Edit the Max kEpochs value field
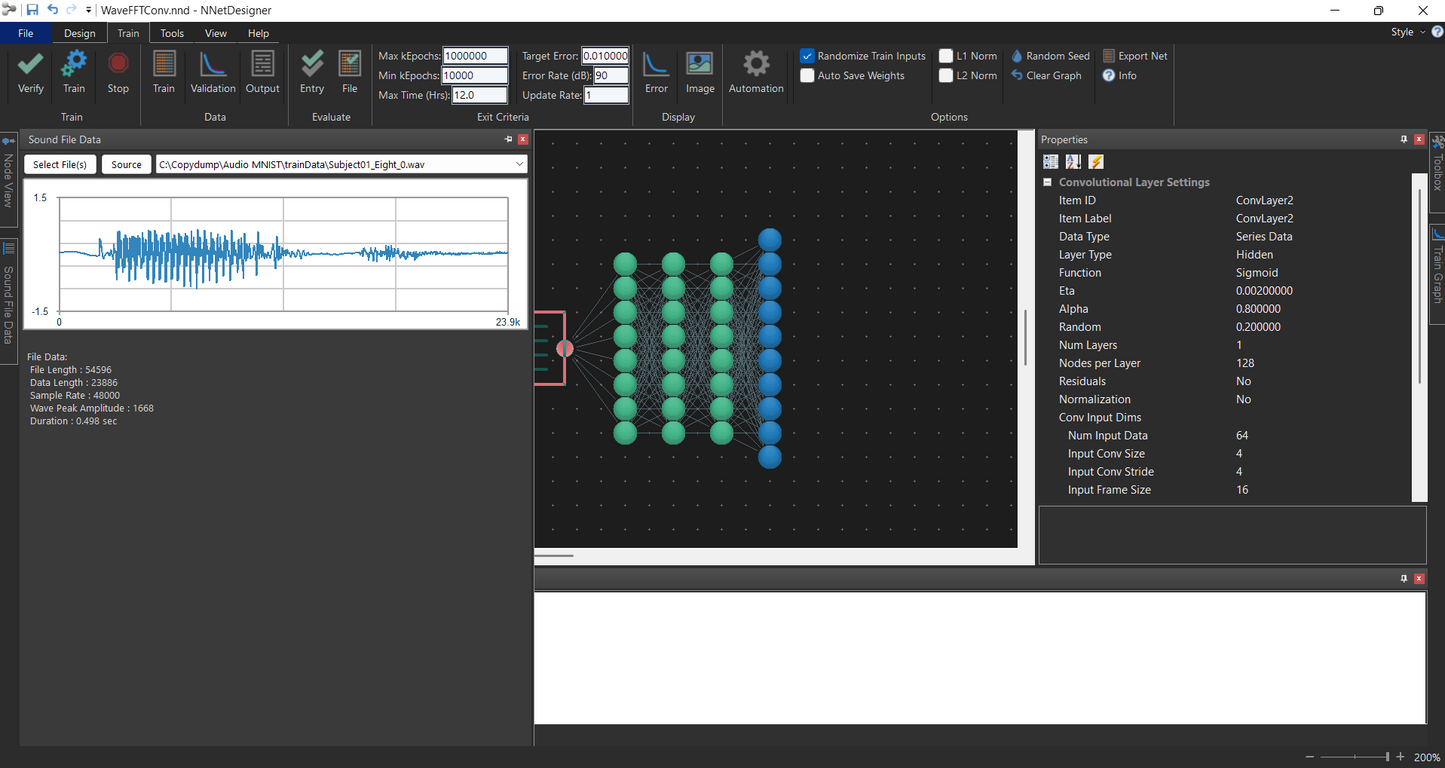This screenshot has width=1445, height=768. tap(475, 56)
